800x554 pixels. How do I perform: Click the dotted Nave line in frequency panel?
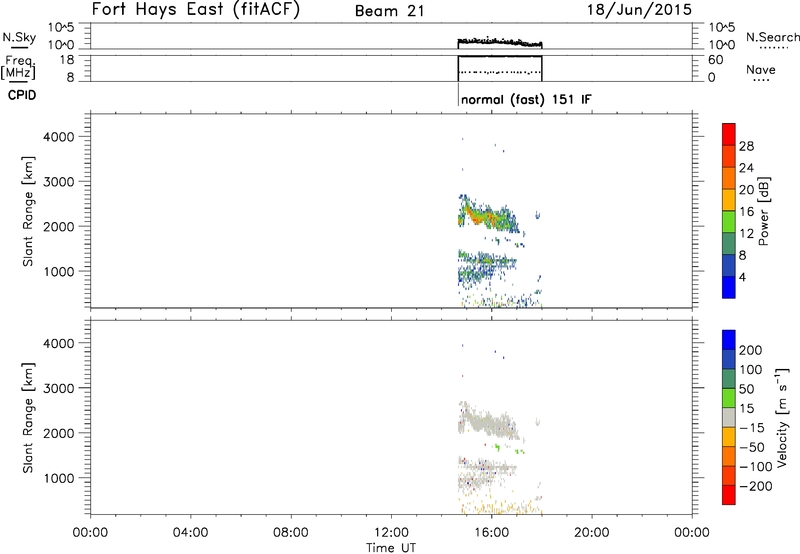pos(500,72)
